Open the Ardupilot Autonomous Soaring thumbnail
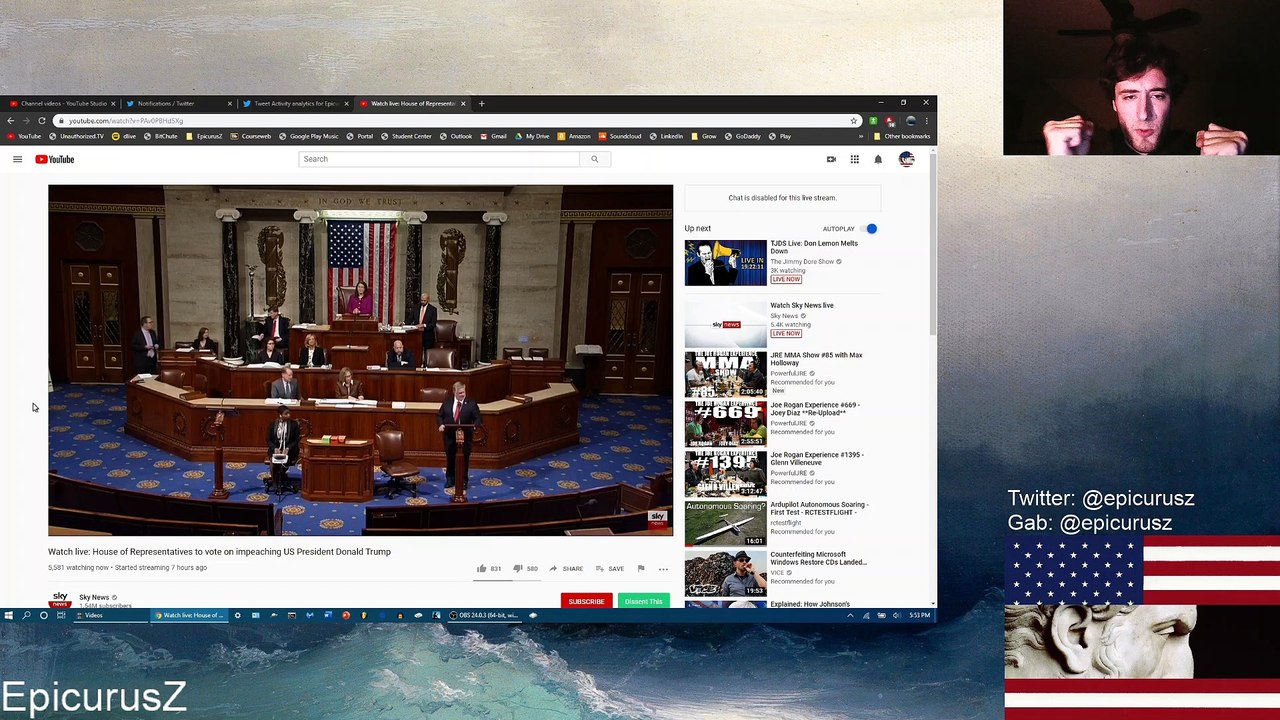 click(x=726, y=523)
